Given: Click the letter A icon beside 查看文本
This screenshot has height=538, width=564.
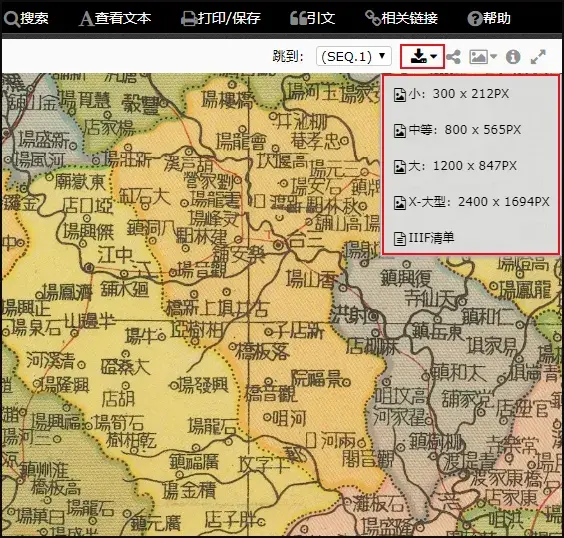Looking at the screenshot, I should tap(86, 19).
